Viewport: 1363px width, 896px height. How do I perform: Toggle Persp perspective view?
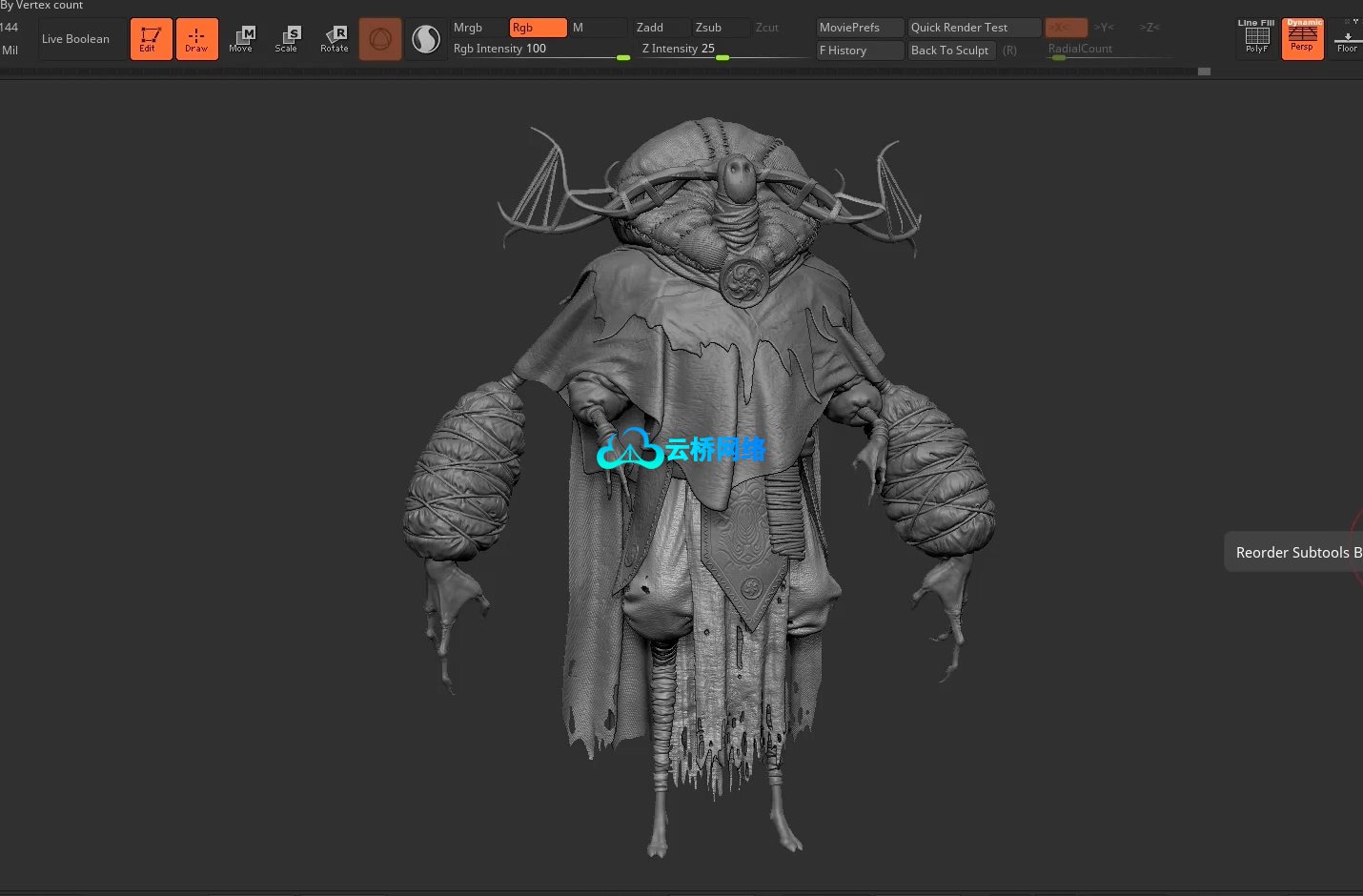tap(1302, 39)
